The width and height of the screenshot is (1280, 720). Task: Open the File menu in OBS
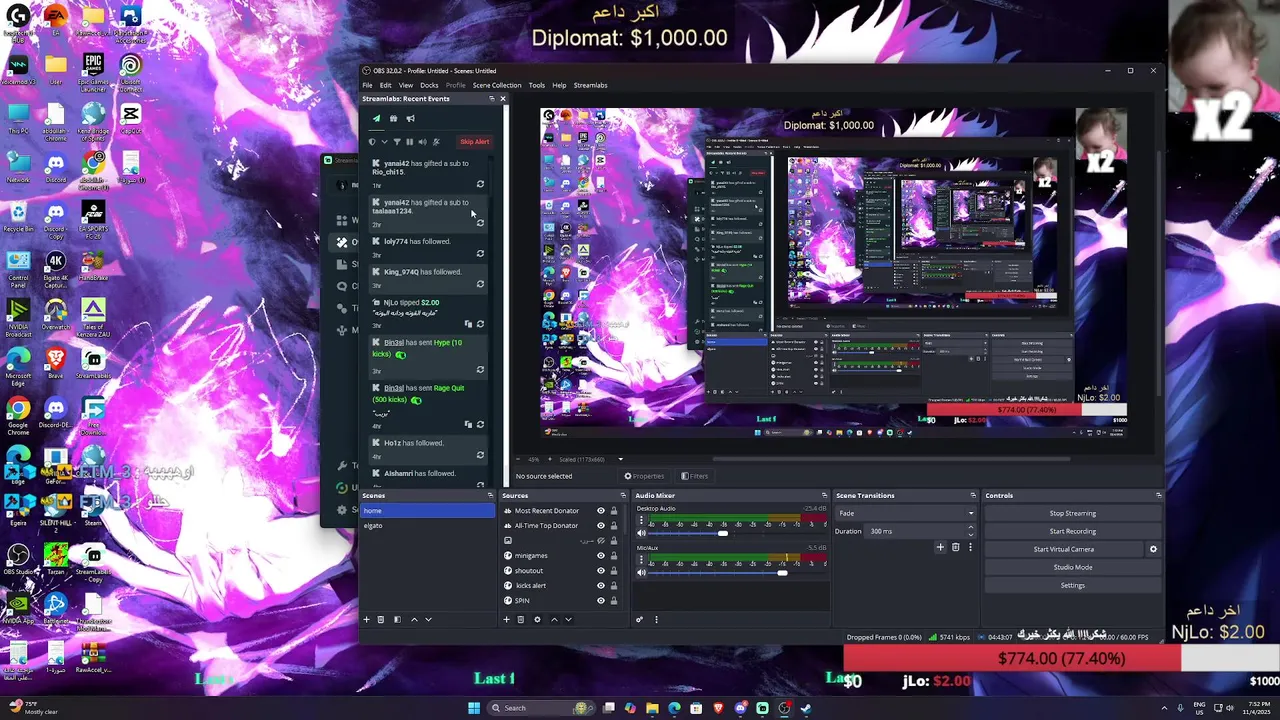tap(367, 85)
